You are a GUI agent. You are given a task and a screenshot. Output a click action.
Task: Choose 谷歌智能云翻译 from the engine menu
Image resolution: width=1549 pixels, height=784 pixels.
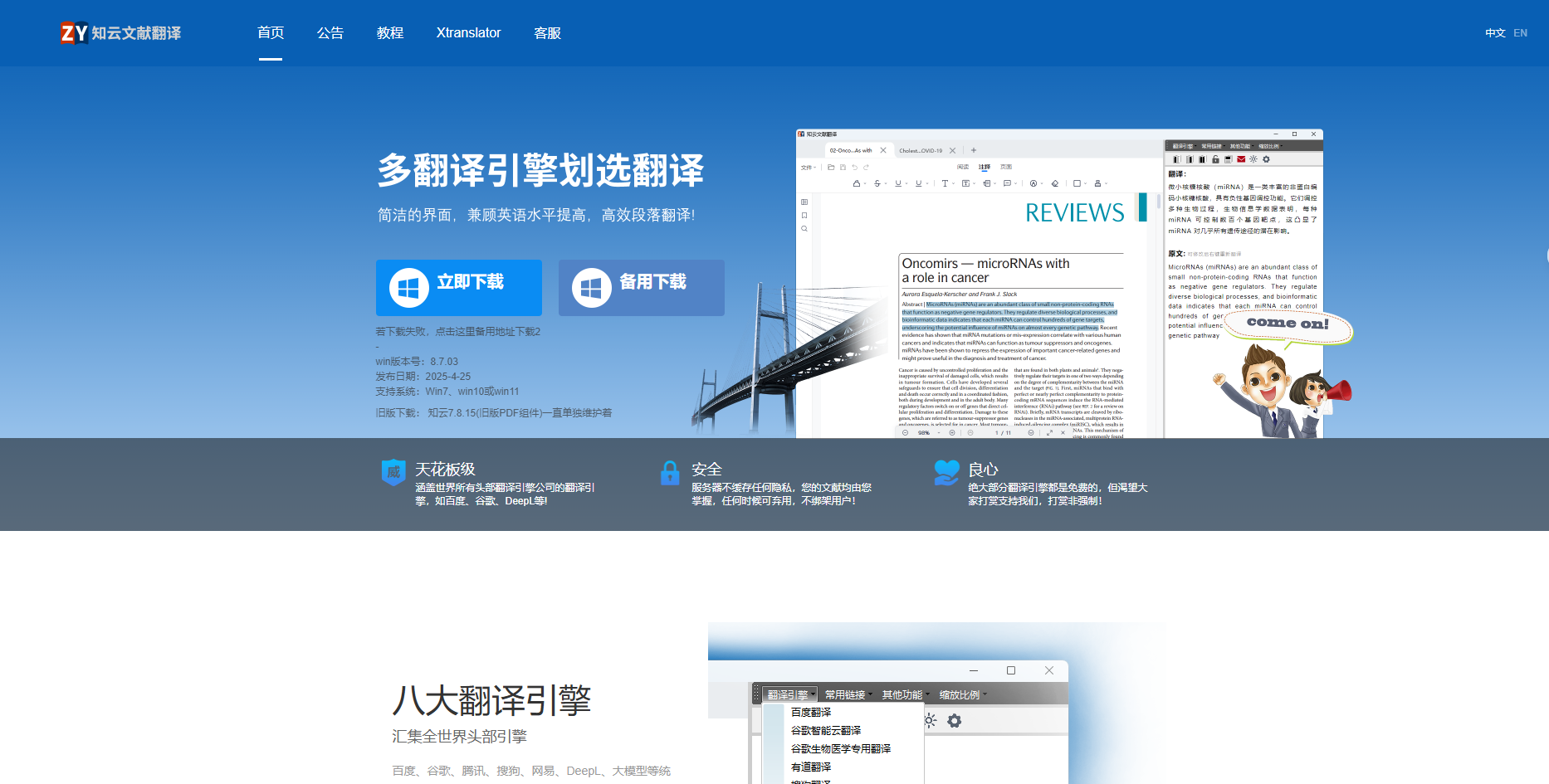[x=826, y=731]
